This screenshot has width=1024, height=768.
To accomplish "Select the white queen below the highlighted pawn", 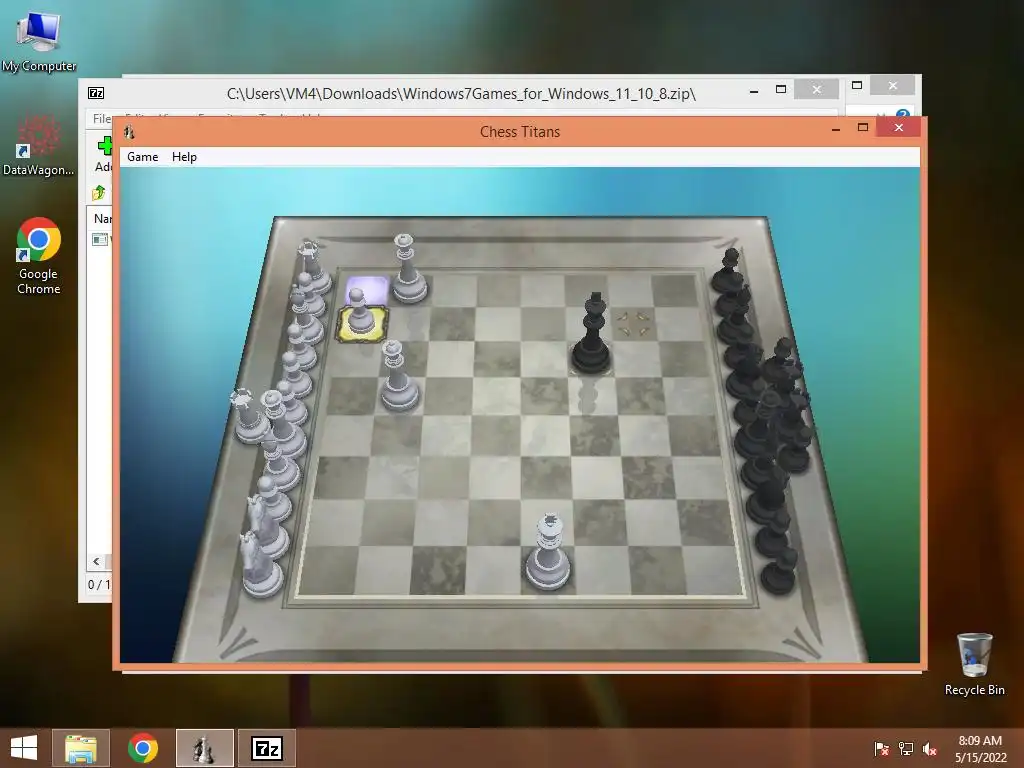I will pos(397,376).
